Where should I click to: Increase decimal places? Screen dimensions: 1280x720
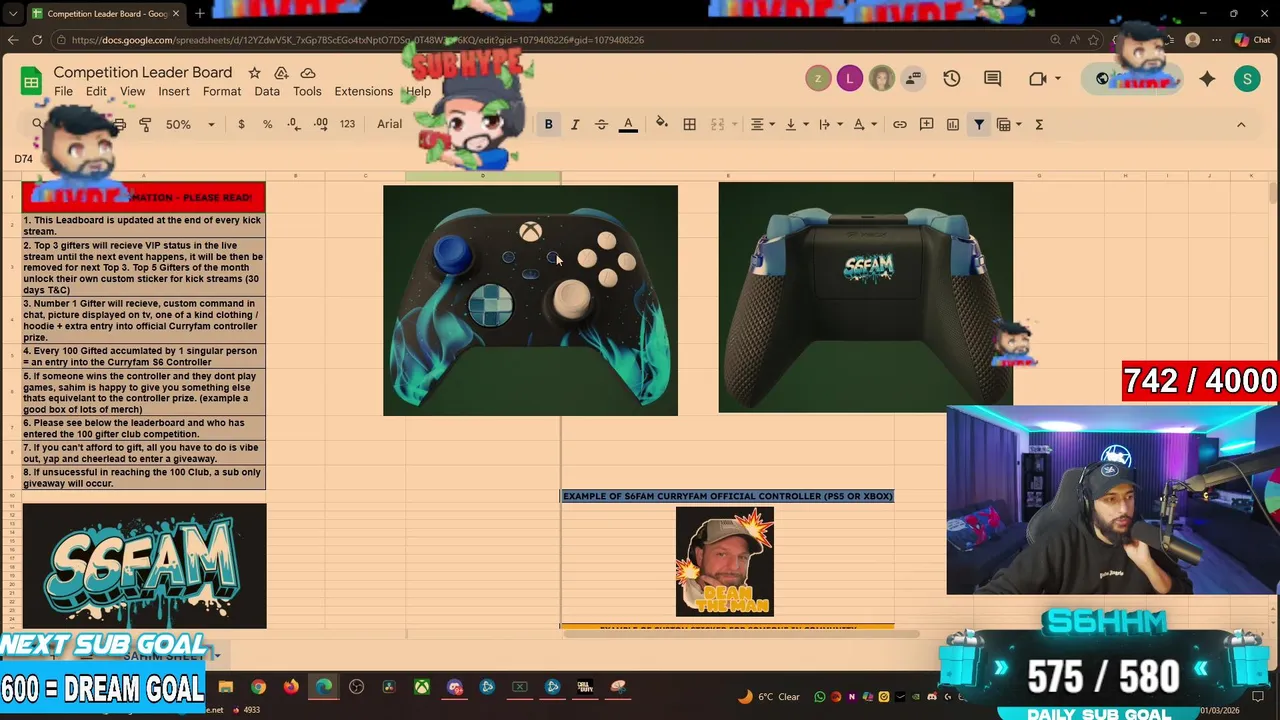coord(320,124)
